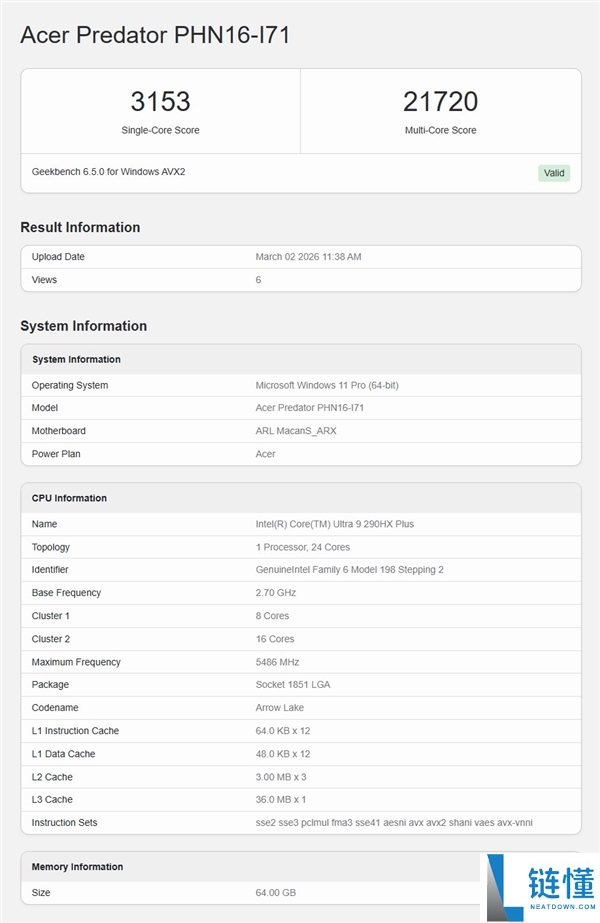This screenshot has height=923, width=600.
Task: Click the Single-Core Score label
Action: 160,130
